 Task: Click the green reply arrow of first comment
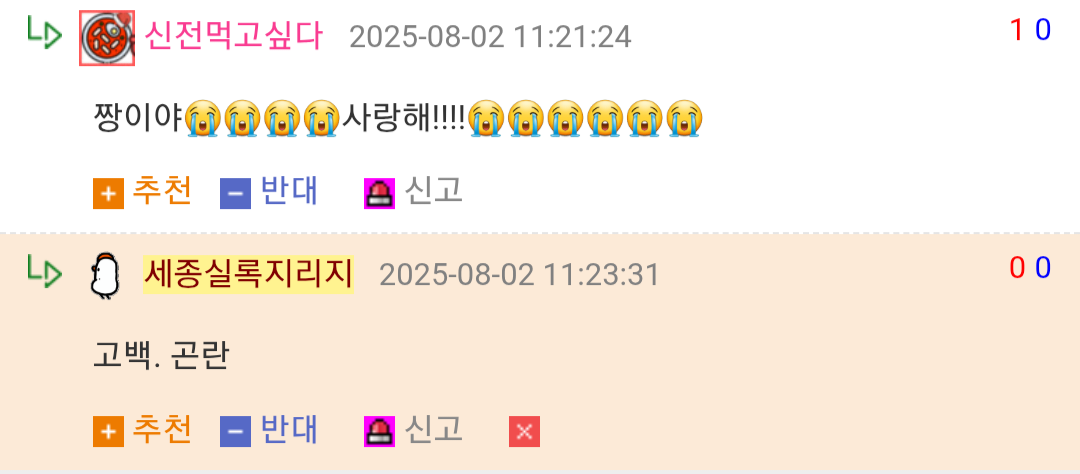(x=45, y=32)
